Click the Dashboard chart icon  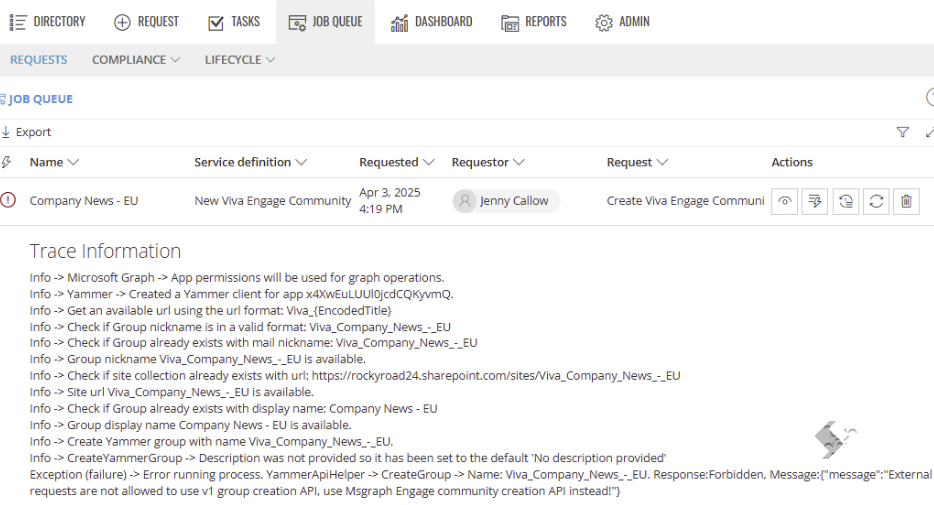click(x=399, y=23)
